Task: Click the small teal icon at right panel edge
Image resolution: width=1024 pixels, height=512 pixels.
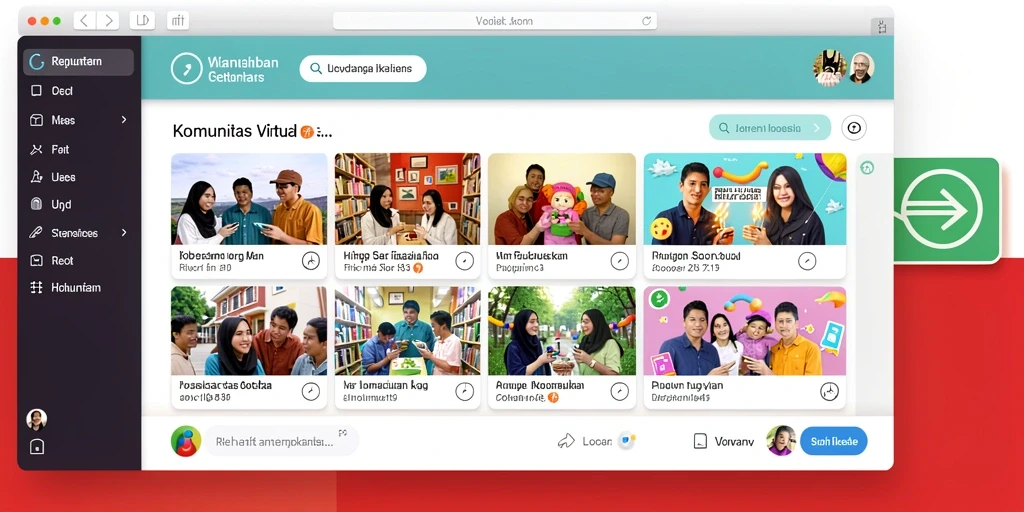Action: (867, 168)
